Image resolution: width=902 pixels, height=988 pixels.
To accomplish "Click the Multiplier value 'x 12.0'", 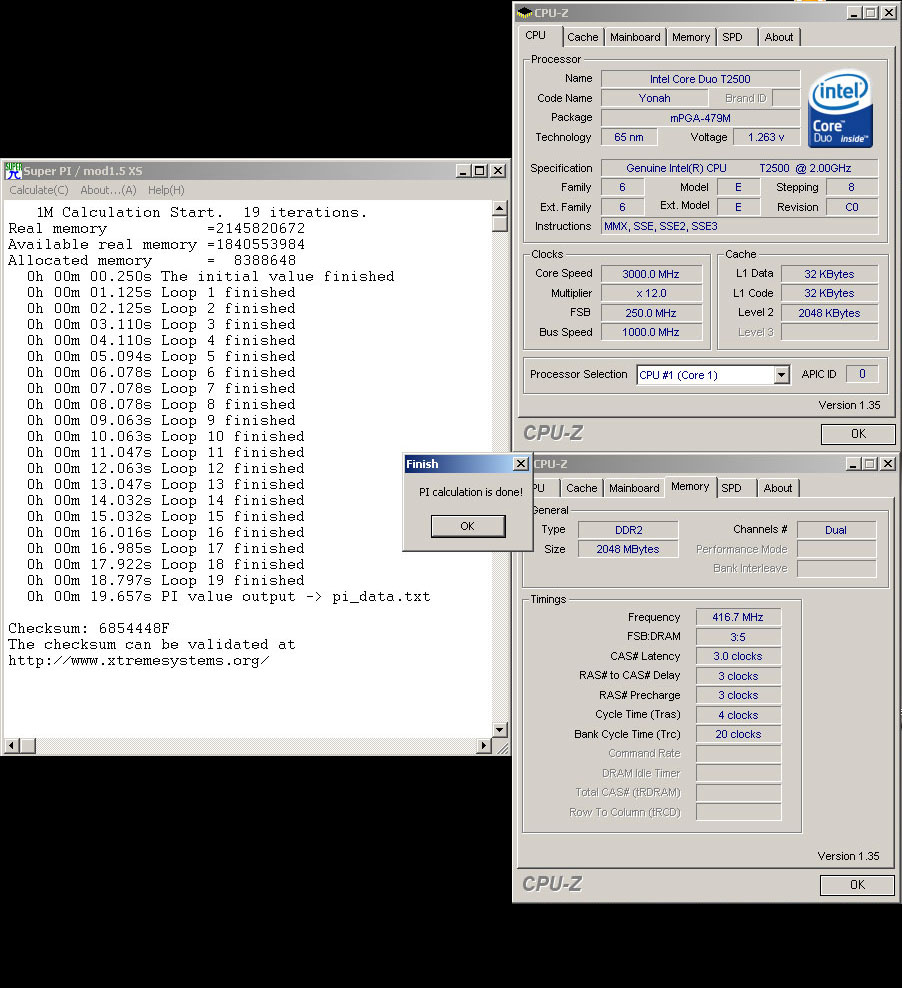I will (x=651, y=294).
